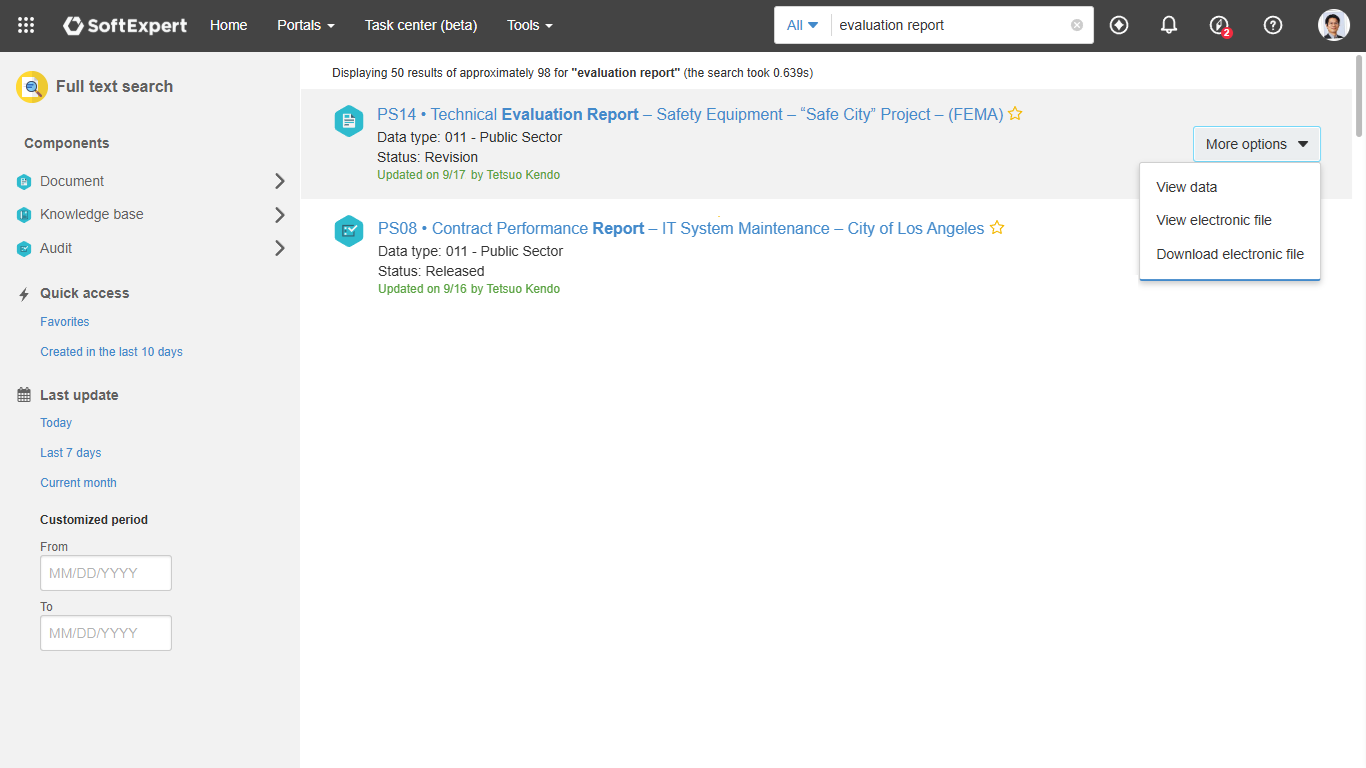Open the Copilot compass icon in header
The image size is (1366, 768).
(x=1119, y=25)
